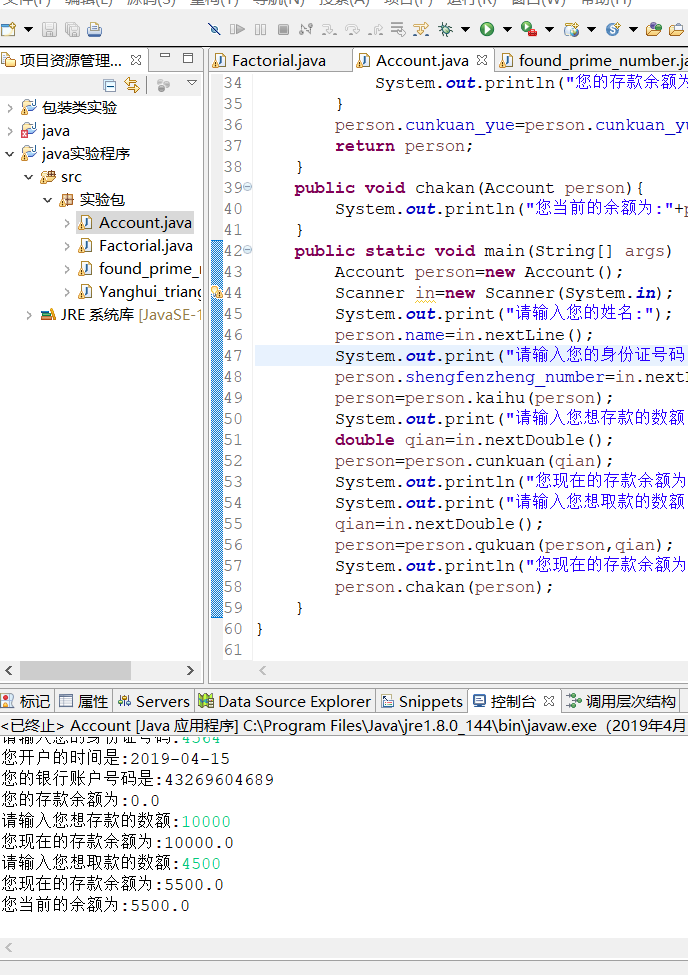Click project explorer horizontal scrollbar thumb

point(75,670)
